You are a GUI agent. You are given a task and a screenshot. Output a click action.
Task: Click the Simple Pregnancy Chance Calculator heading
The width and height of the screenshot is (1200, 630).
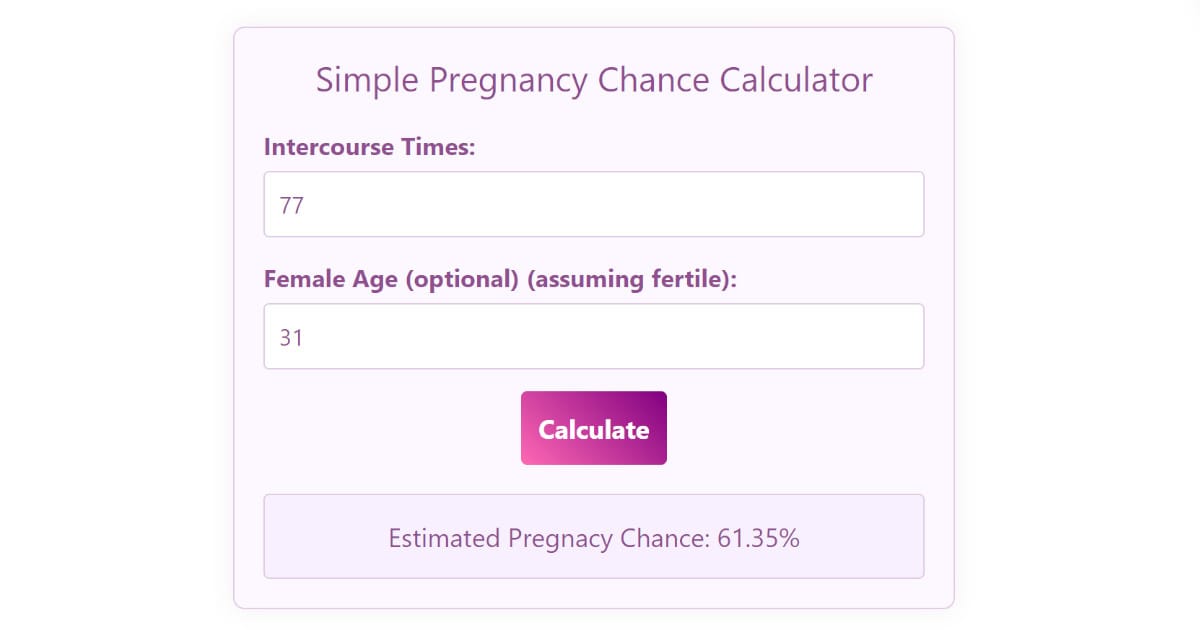[593, 80]
